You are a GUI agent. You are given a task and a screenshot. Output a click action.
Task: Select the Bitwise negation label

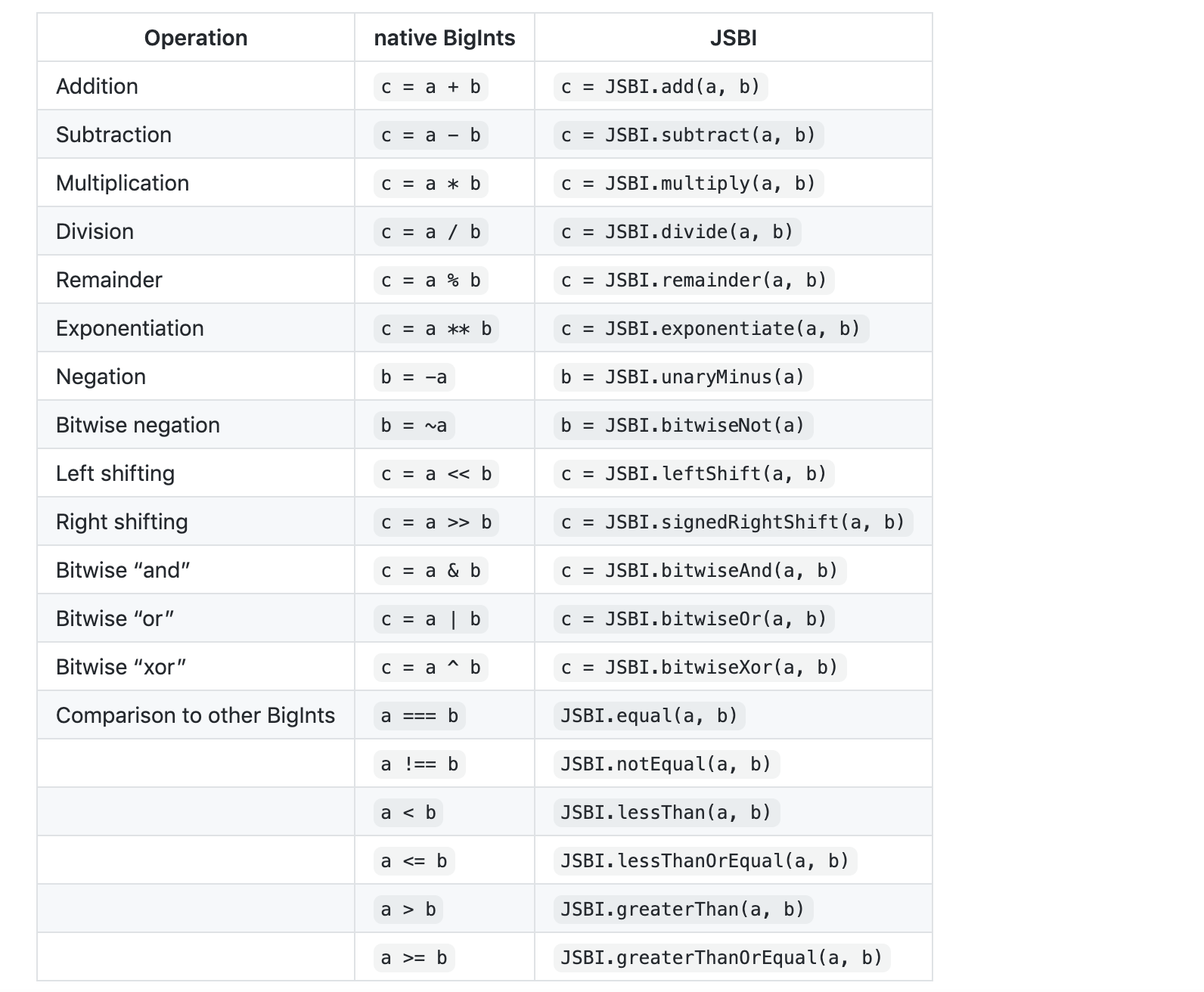tap(138, 425)
